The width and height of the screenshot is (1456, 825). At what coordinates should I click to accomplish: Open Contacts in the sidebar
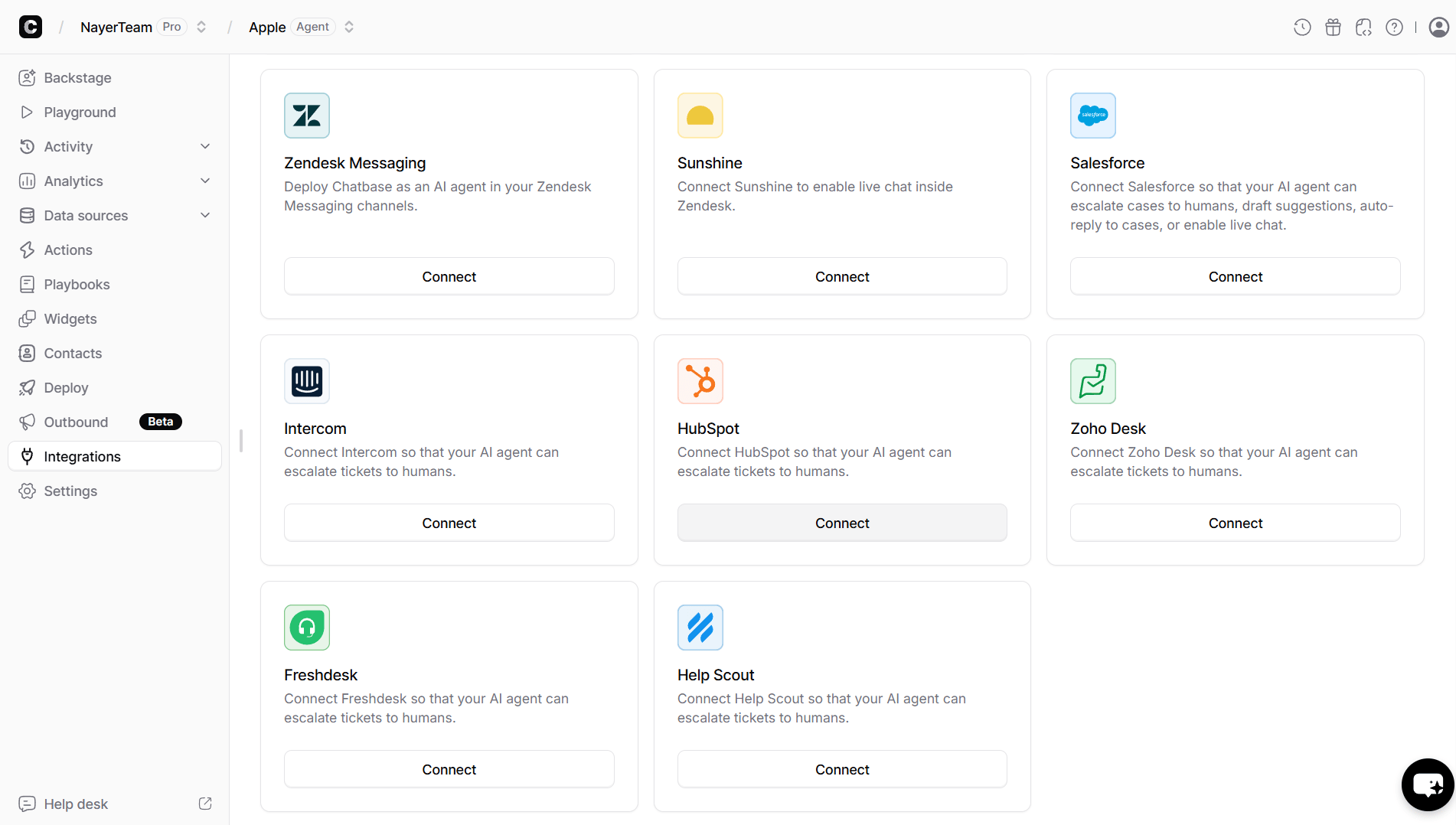coord(115,353)
